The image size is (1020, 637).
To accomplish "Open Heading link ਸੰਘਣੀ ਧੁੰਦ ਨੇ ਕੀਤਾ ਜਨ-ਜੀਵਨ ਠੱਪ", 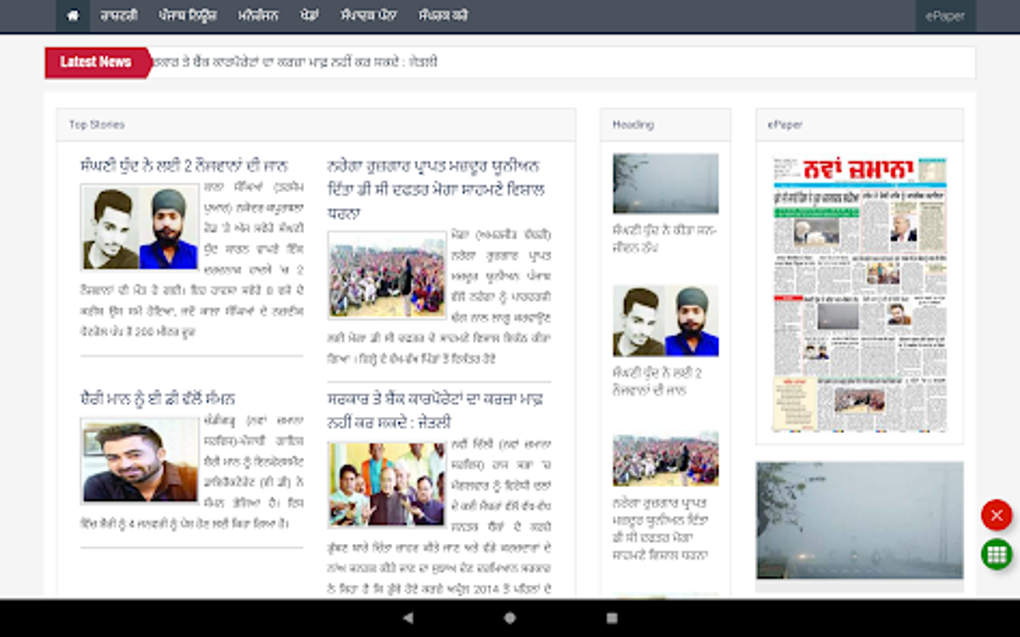I will pyautogui.click(x=664, y=239).
